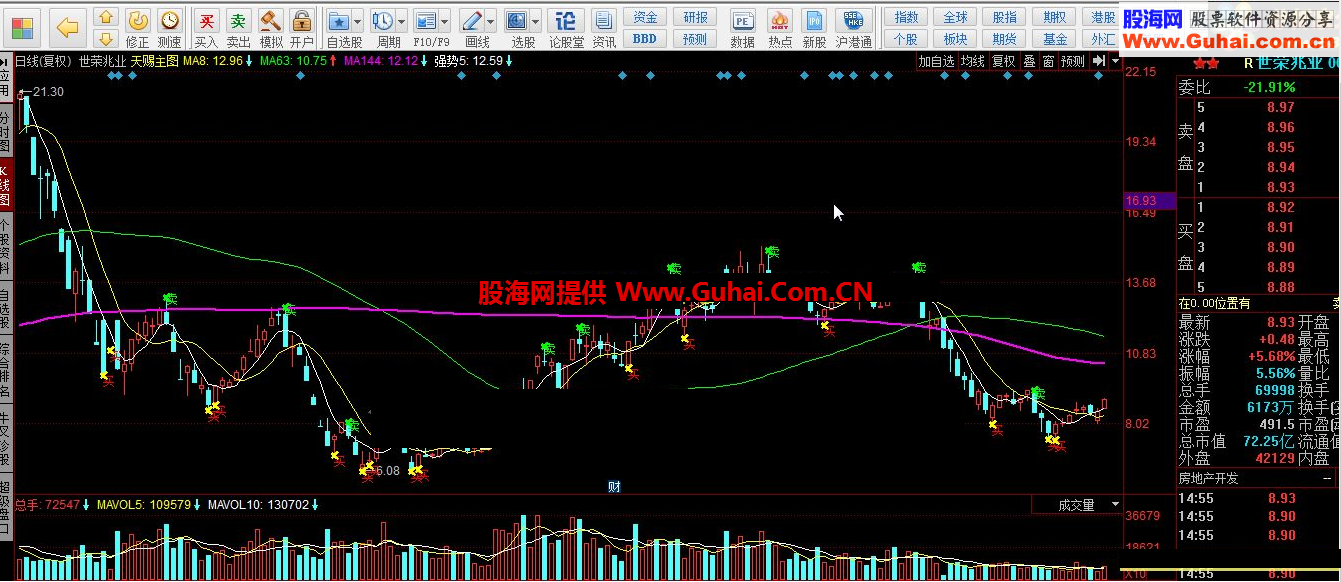Open F10/F9 company info icon

pyautogui.click(x=425, y=21)
